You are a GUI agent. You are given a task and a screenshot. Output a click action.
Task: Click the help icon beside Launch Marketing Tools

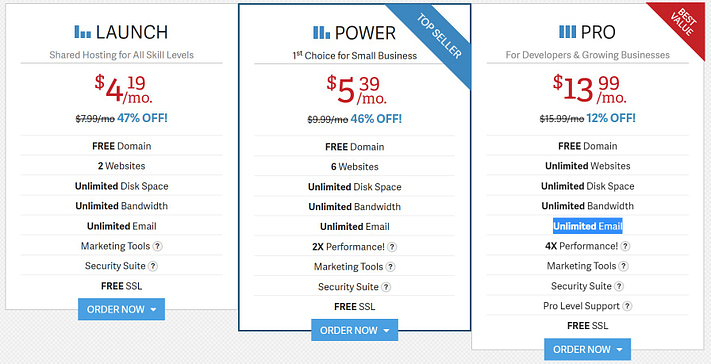click(x=157, y=246)
